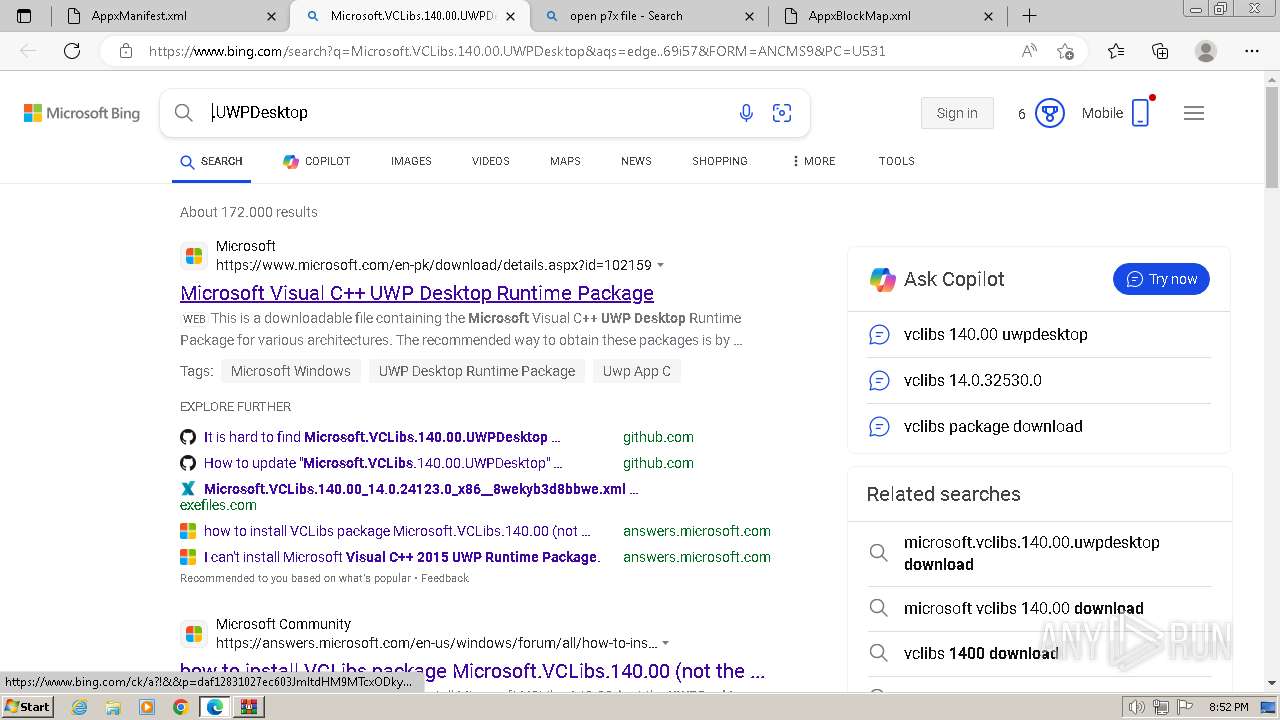This screenshot has height=720, width=1280.
Task: Select the Uwp App C tag
Action: (637, 371)
